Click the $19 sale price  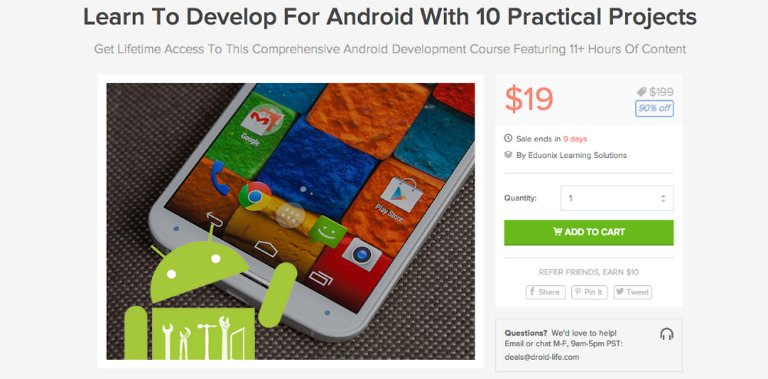(x=529, y=99)
